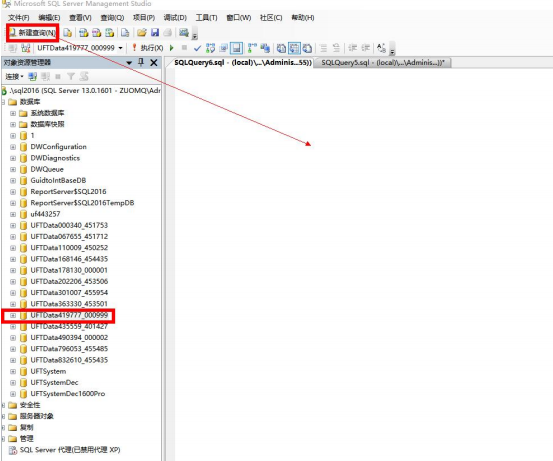Click the Analysis Services MDX Query icon

click(84, 33)
